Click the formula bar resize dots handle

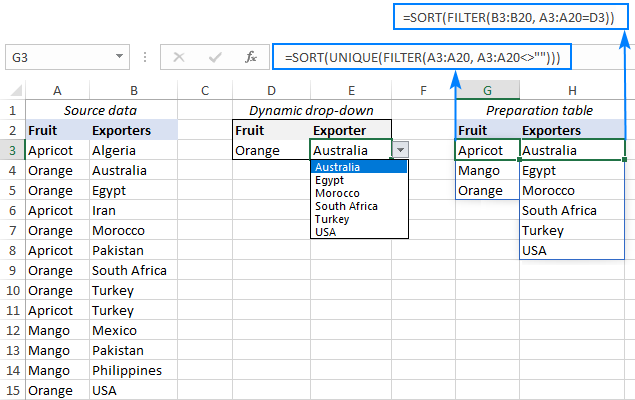pyautogui.click(x=142, y=58)
